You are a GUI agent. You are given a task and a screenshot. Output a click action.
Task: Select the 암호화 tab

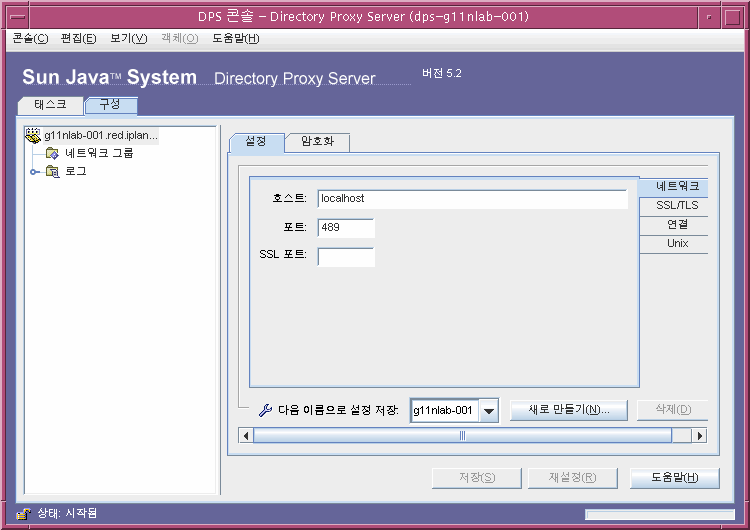pos(317,142)
